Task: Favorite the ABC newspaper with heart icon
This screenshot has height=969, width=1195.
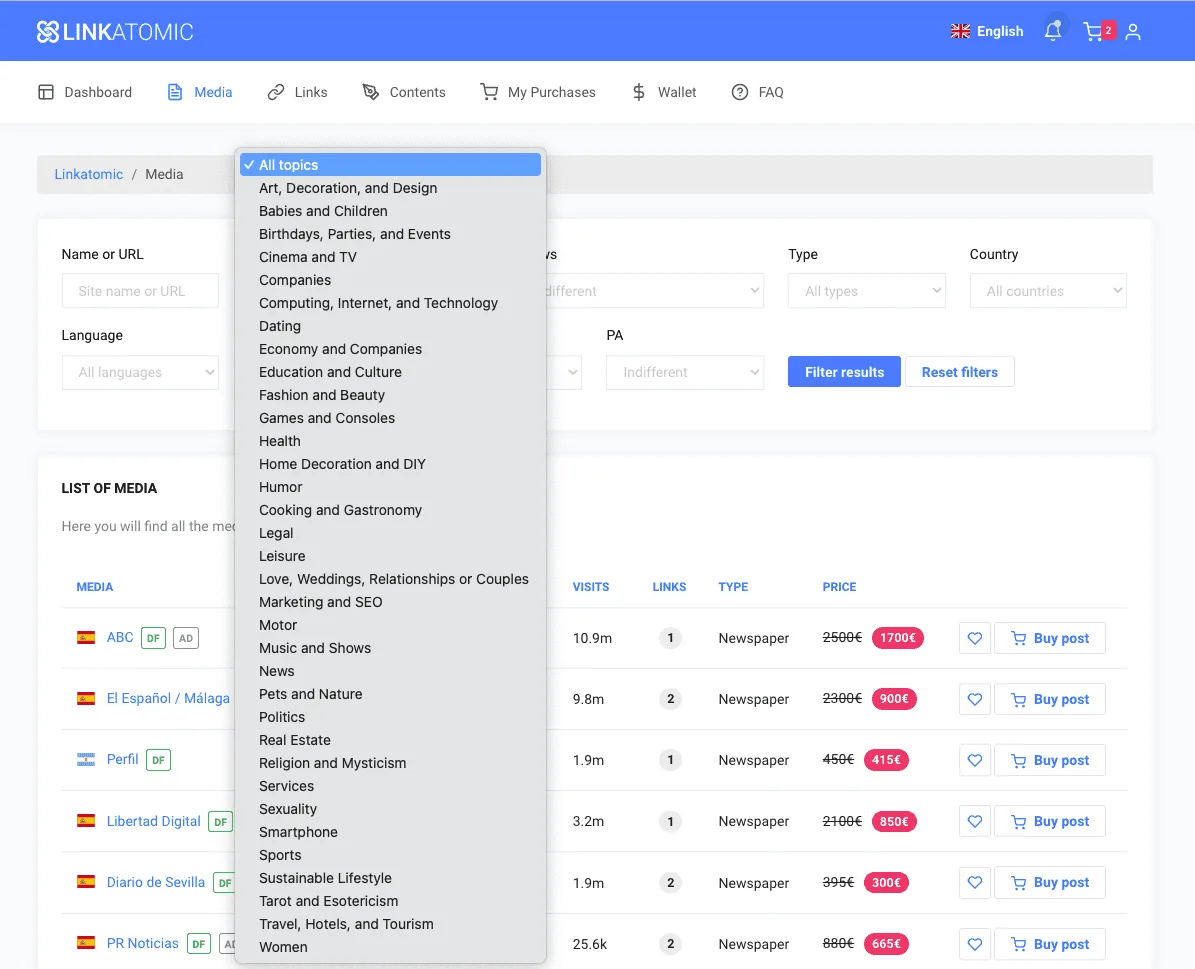Action: click(974, 638)
